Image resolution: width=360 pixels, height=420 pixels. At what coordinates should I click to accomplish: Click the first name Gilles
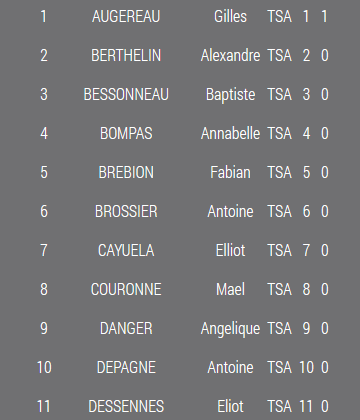pos(230,16)
